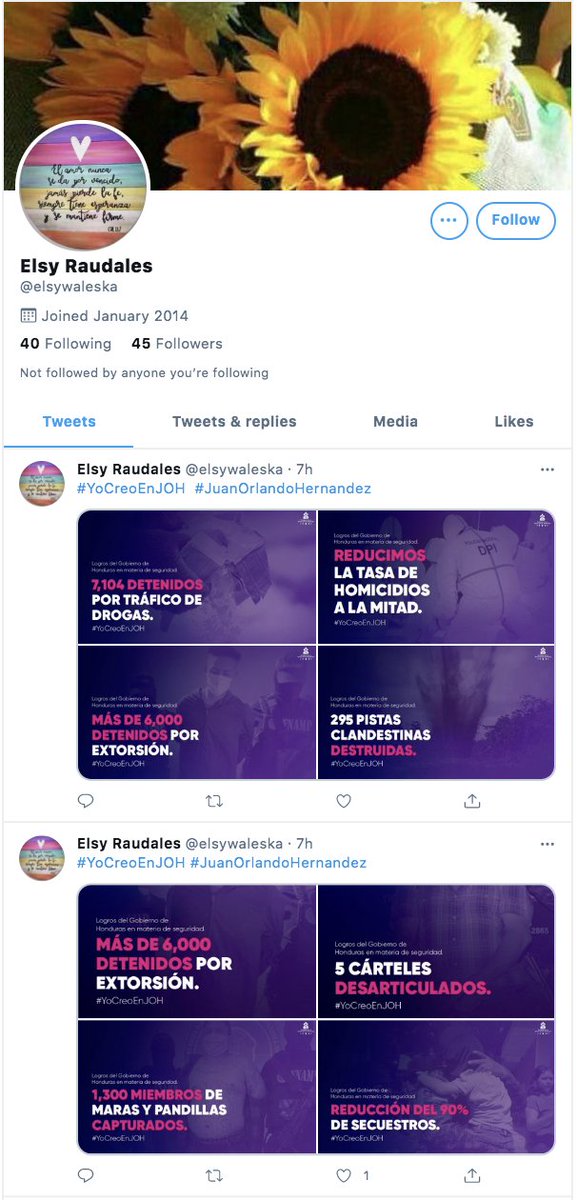Follow Elsy Raudales
Image resolution: width=577 pixels, height=1200 pixels.
(x=516, y=220)
